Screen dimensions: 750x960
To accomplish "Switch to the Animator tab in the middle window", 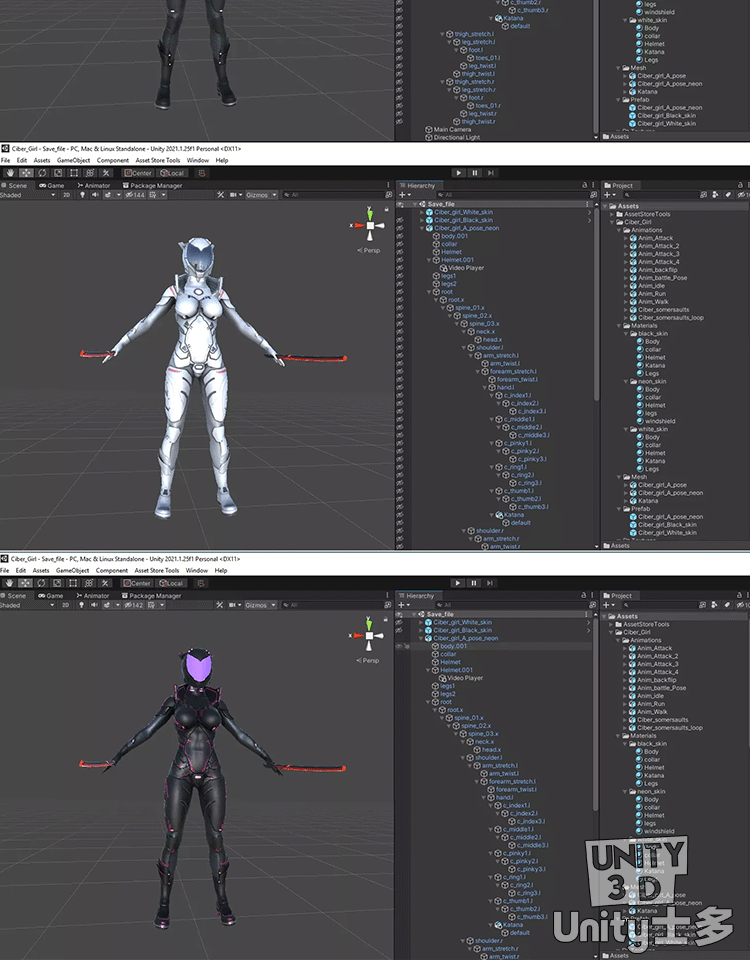I will pos(94,186).
